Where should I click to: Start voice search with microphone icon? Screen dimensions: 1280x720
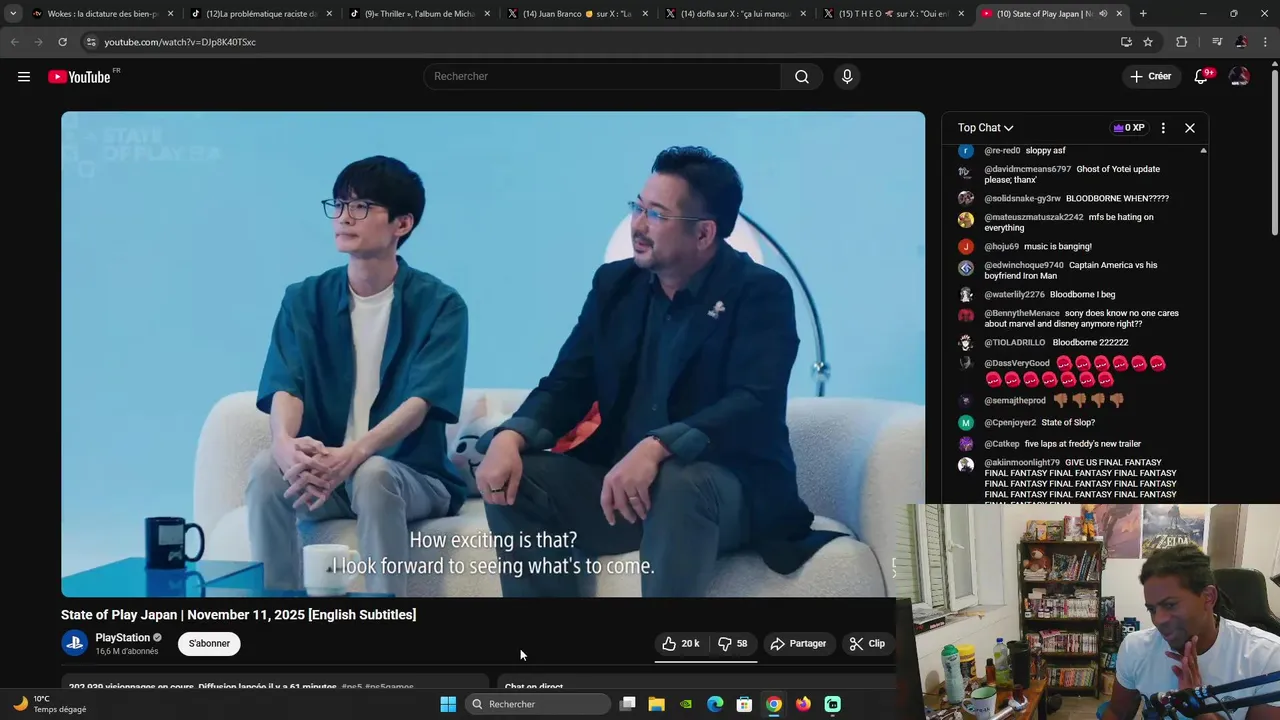pyautogui.click(x=847, y=77)
